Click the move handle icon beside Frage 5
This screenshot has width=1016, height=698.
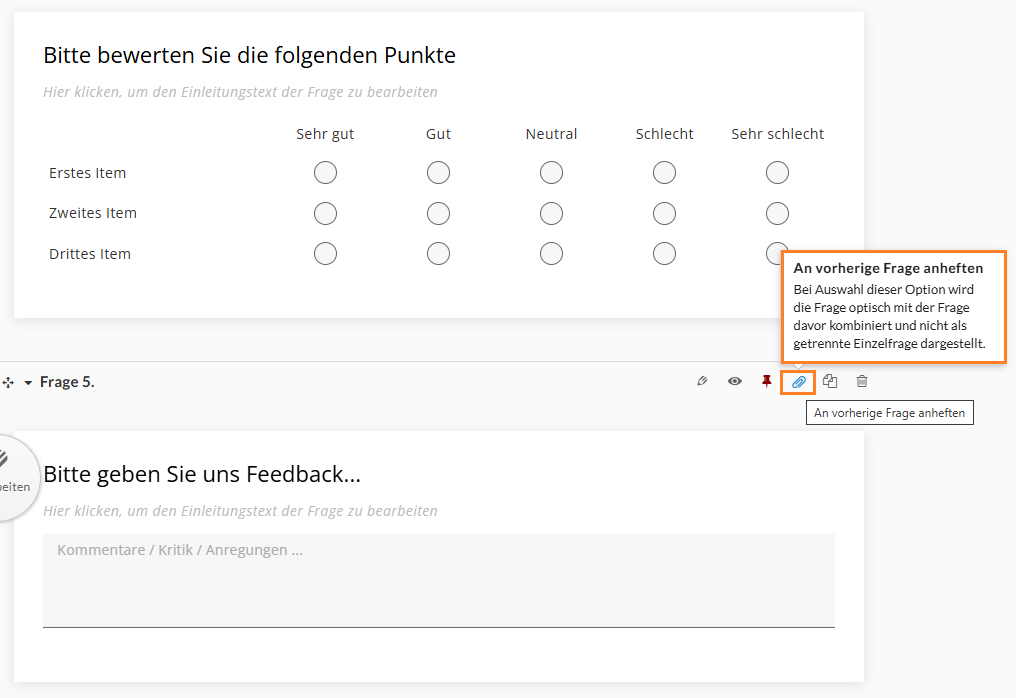(8, 382)
